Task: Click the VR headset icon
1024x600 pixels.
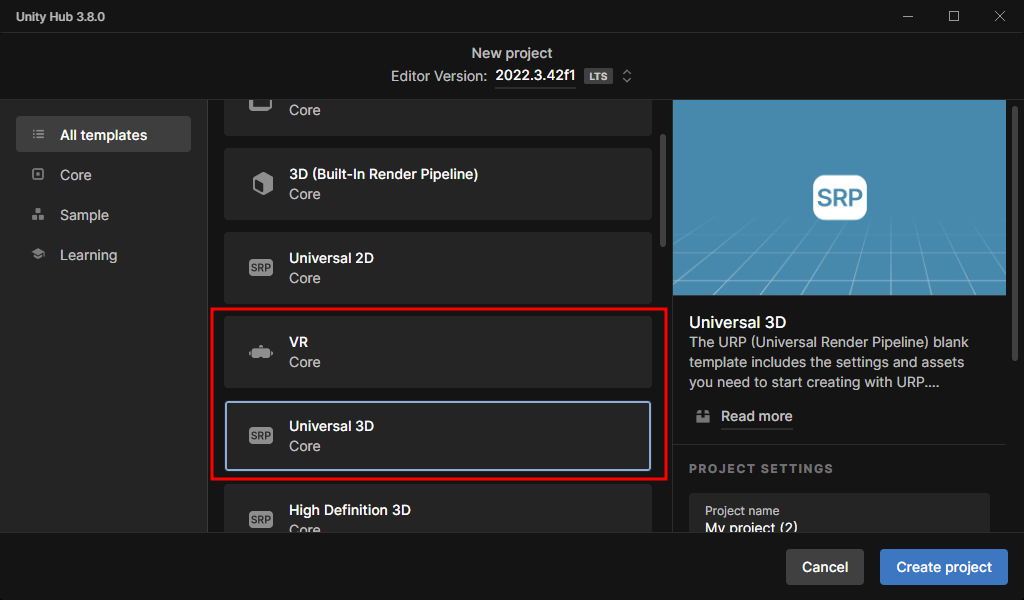Action: tap(261, 352)
